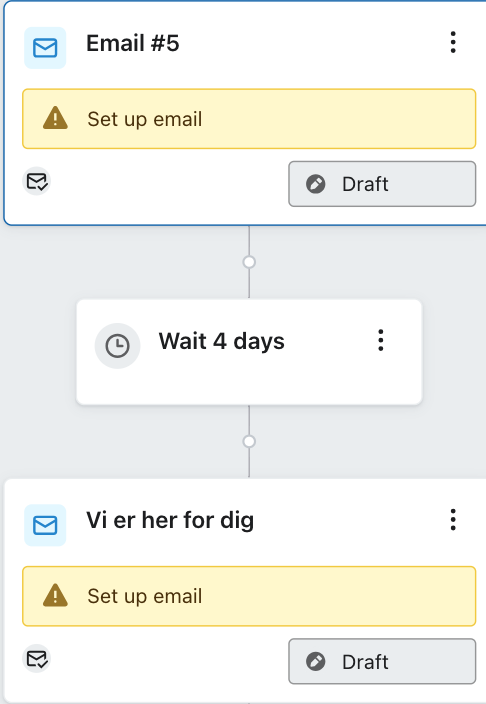Click the pencil icon in Email #5 Draft badge
The image size is (486, 704).
[x=316, y=184]
